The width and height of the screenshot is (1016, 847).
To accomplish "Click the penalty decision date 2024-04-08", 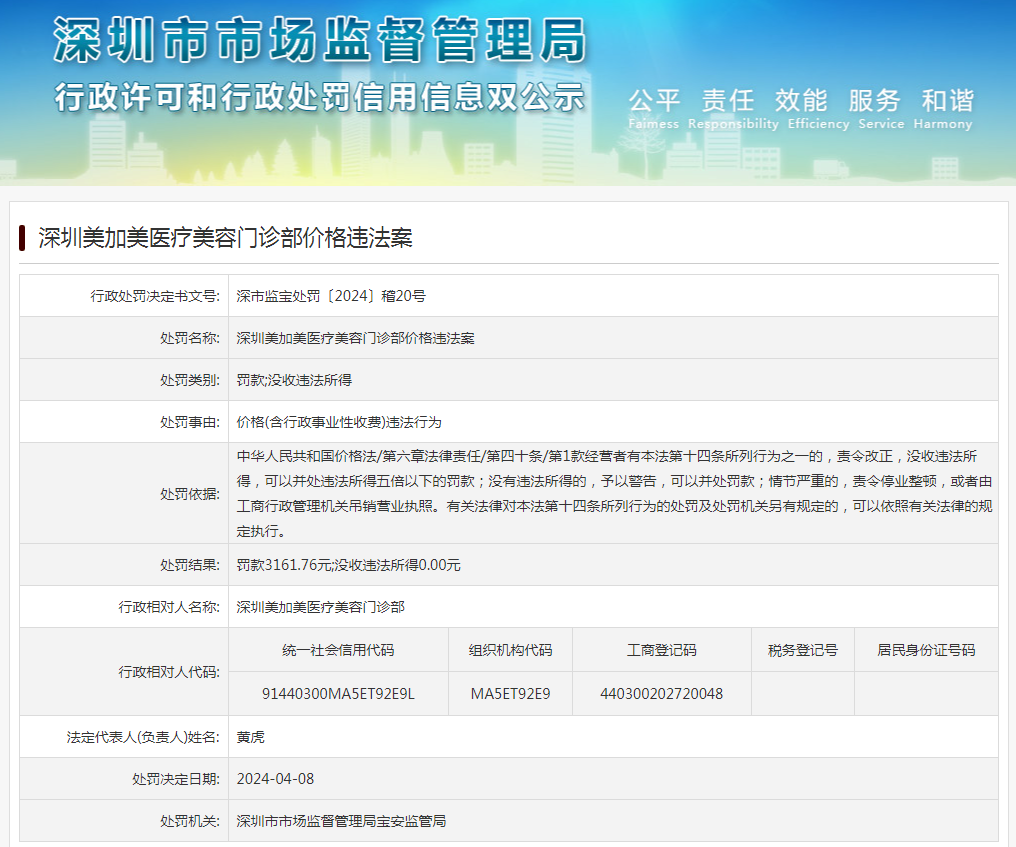I will 275,779.
